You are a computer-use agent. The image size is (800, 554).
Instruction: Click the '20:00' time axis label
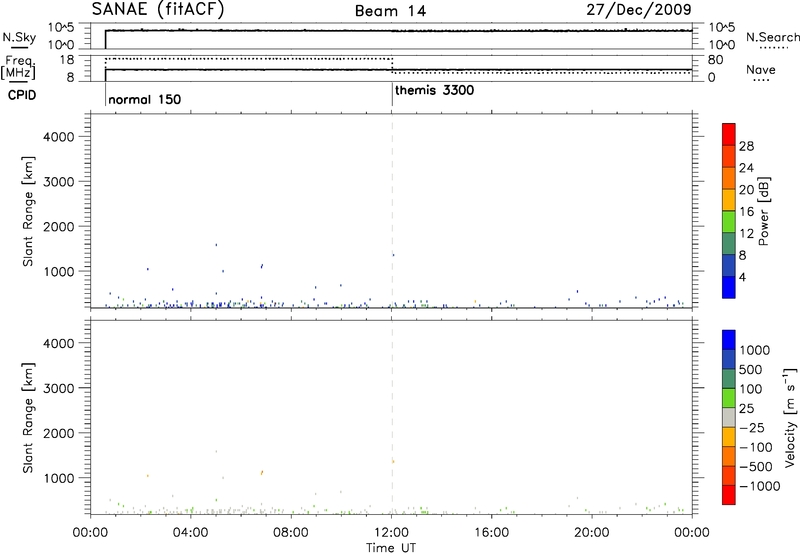point(592,533)
